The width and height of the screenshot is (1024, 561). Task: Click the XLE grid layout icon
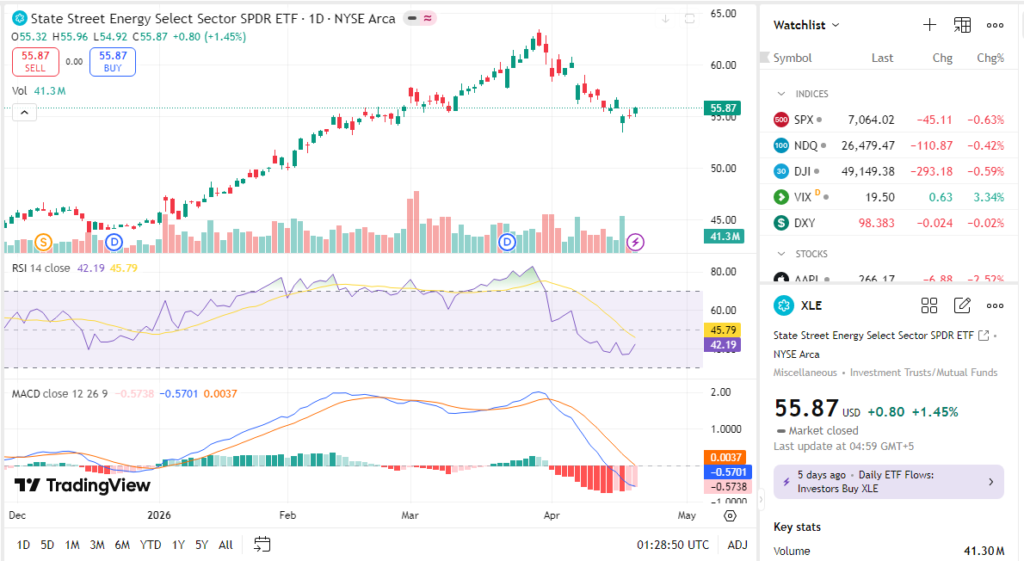pos(929,306)
